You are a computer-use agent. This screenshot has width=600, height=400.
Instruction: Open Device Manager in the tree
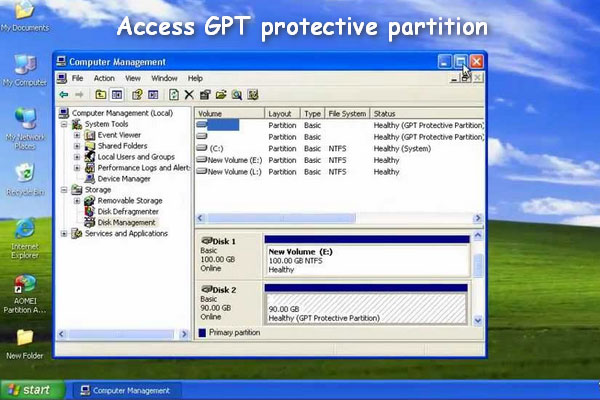tap(124, 179)
